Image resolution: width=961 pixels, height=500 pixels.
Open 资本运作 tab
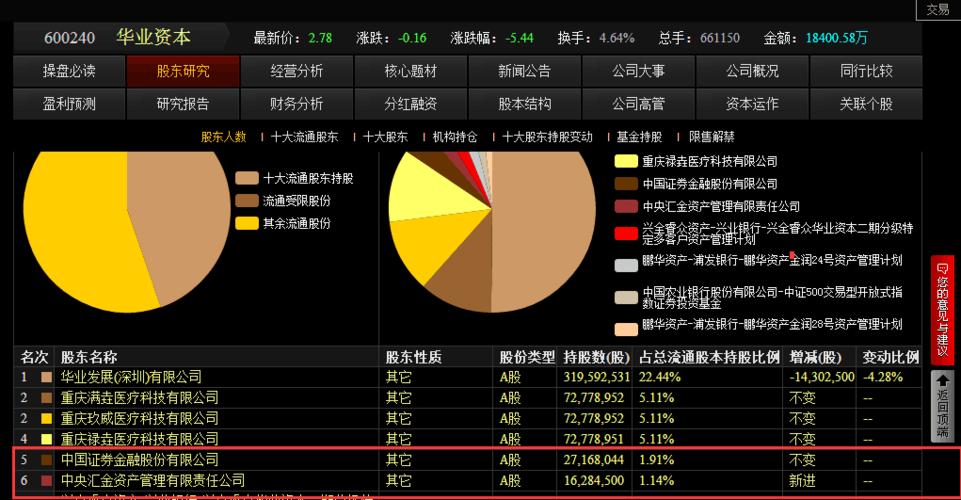[x=753, y=104]
